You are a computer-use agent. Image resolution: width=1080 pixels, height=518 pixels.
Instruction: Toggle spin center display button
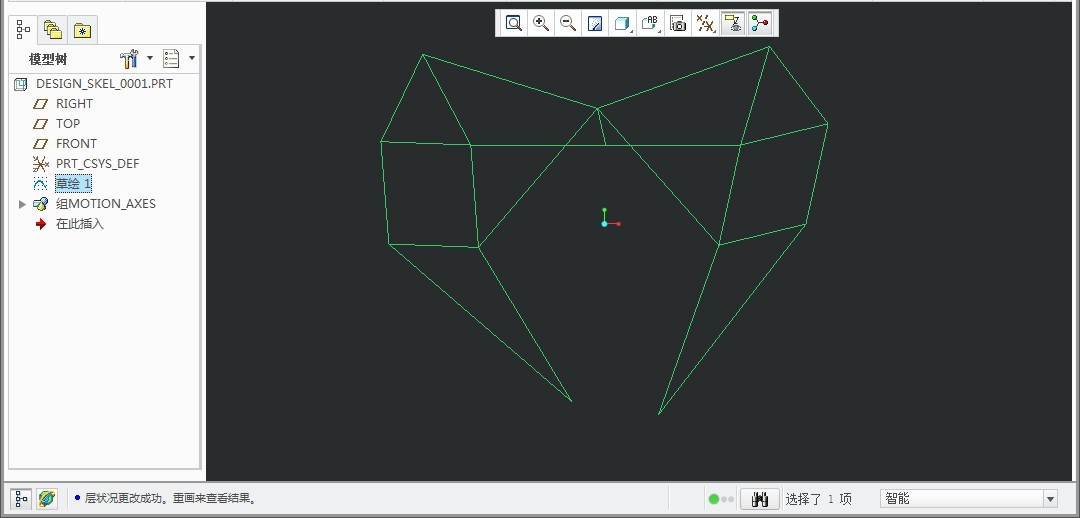pyautogui.click(x=760, y=23)
